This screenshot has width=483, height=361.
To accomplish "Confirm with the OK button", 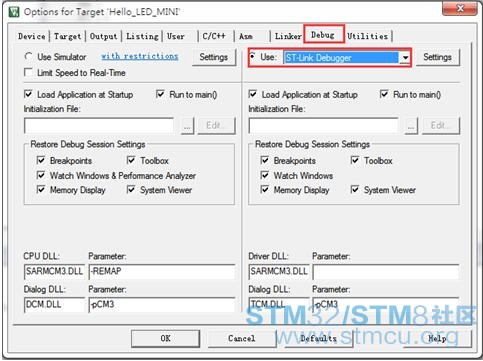I will tap(166, 338).
